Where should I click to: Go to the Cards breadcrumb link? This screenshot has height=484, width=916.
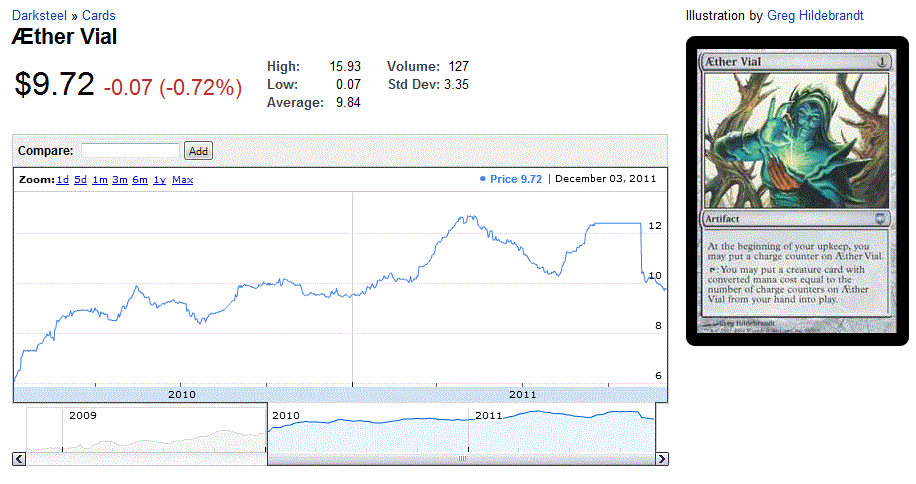98,15
